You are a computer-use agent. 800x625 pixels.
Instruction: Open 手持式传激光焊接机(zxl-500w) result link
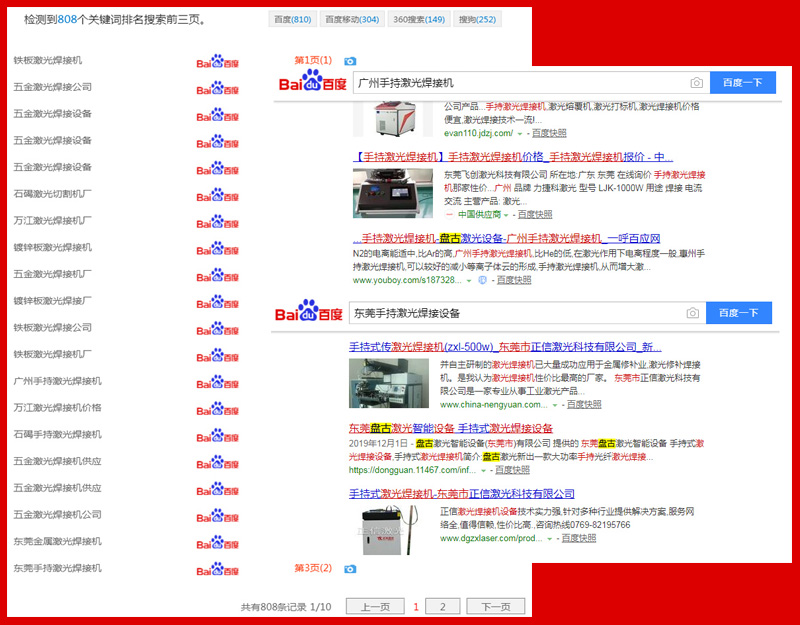pyautogui.click(x=505, y=347)
